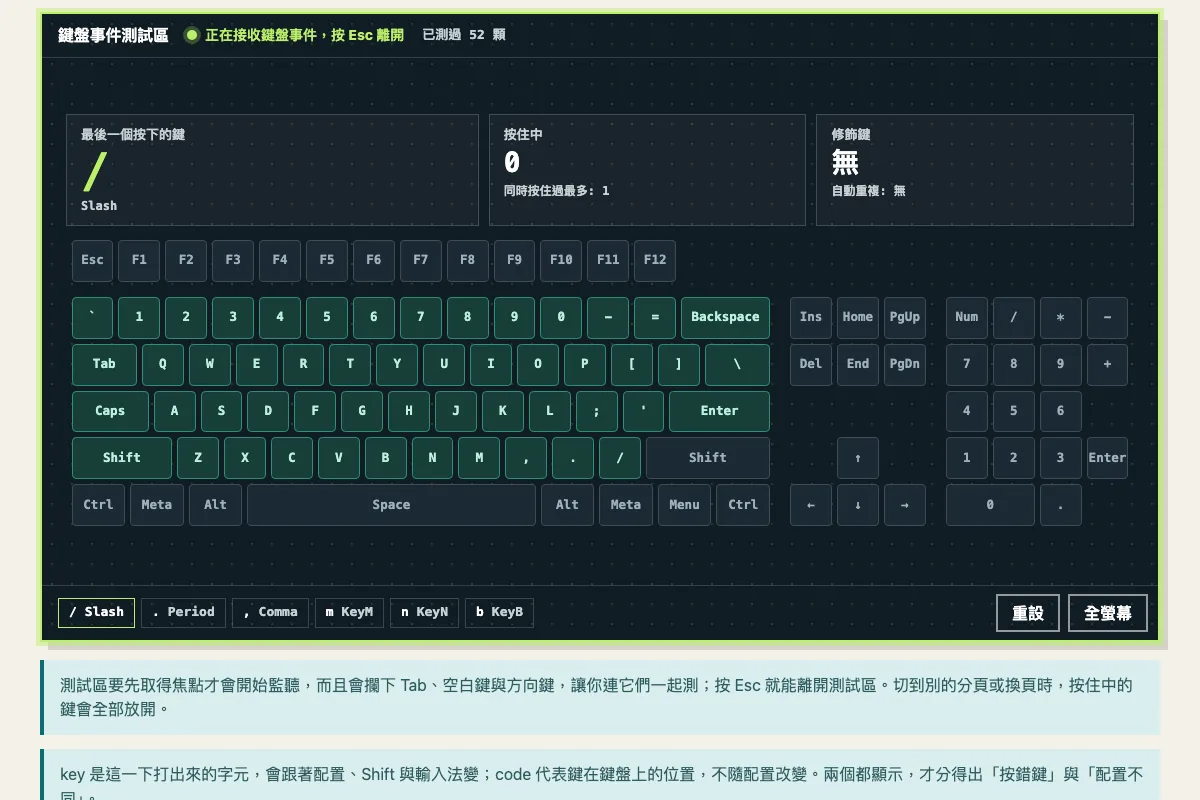
Task: Select the semicolon key
Action: click(x=597, y=411)
